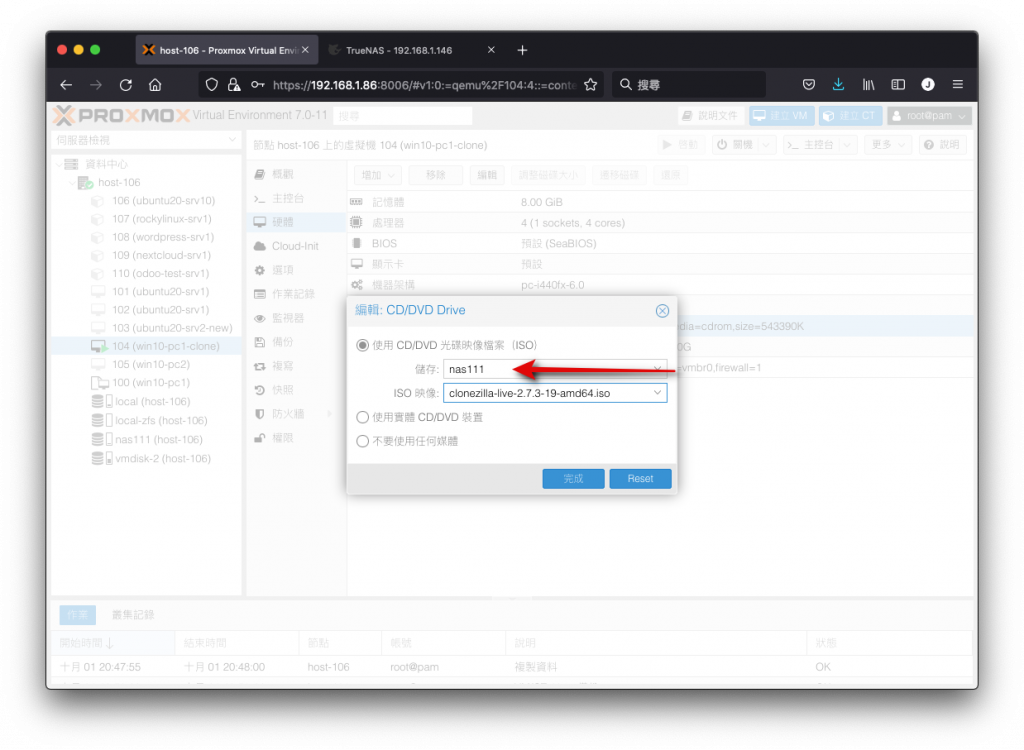Screen dimensions: 1024x750
Task: Open the browser hamburger menu
Action: (x=958, y=84)
